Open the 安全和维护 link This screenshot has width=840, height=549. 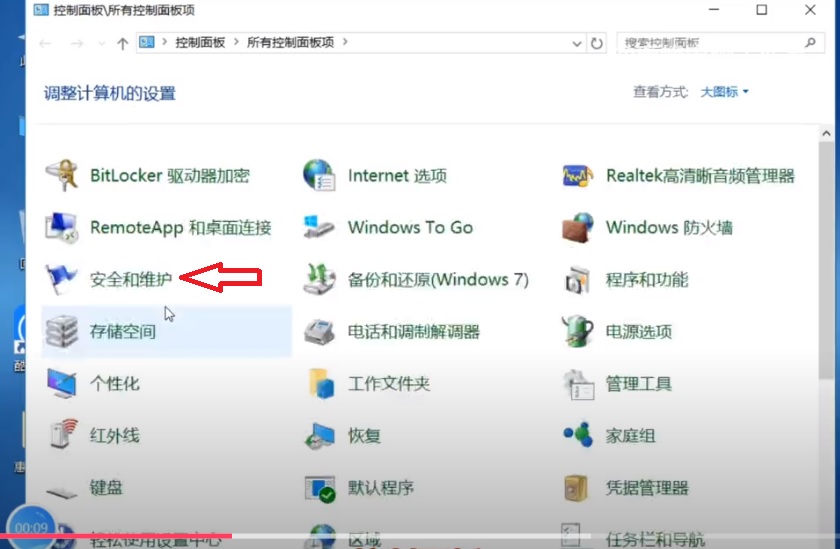tap(131, 280)
